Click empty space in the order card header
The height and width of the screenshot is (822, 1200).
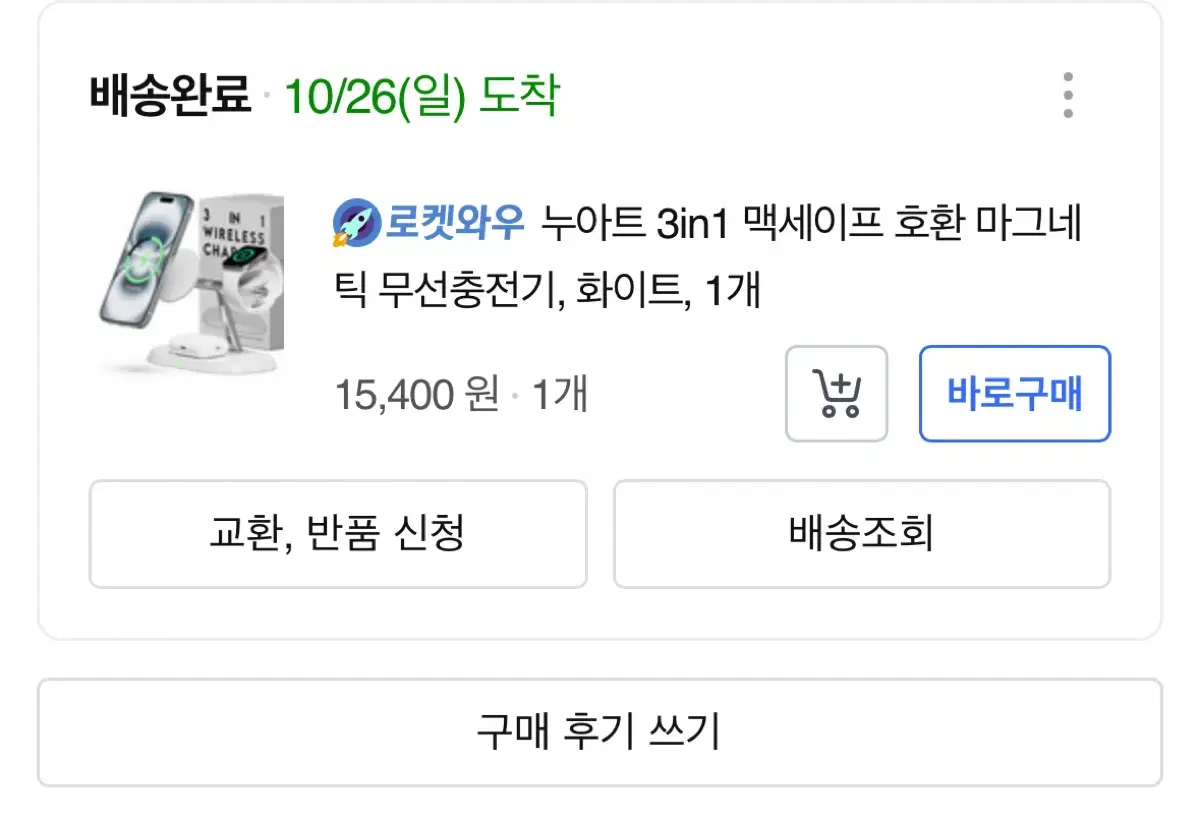click(x=800, y=97)
